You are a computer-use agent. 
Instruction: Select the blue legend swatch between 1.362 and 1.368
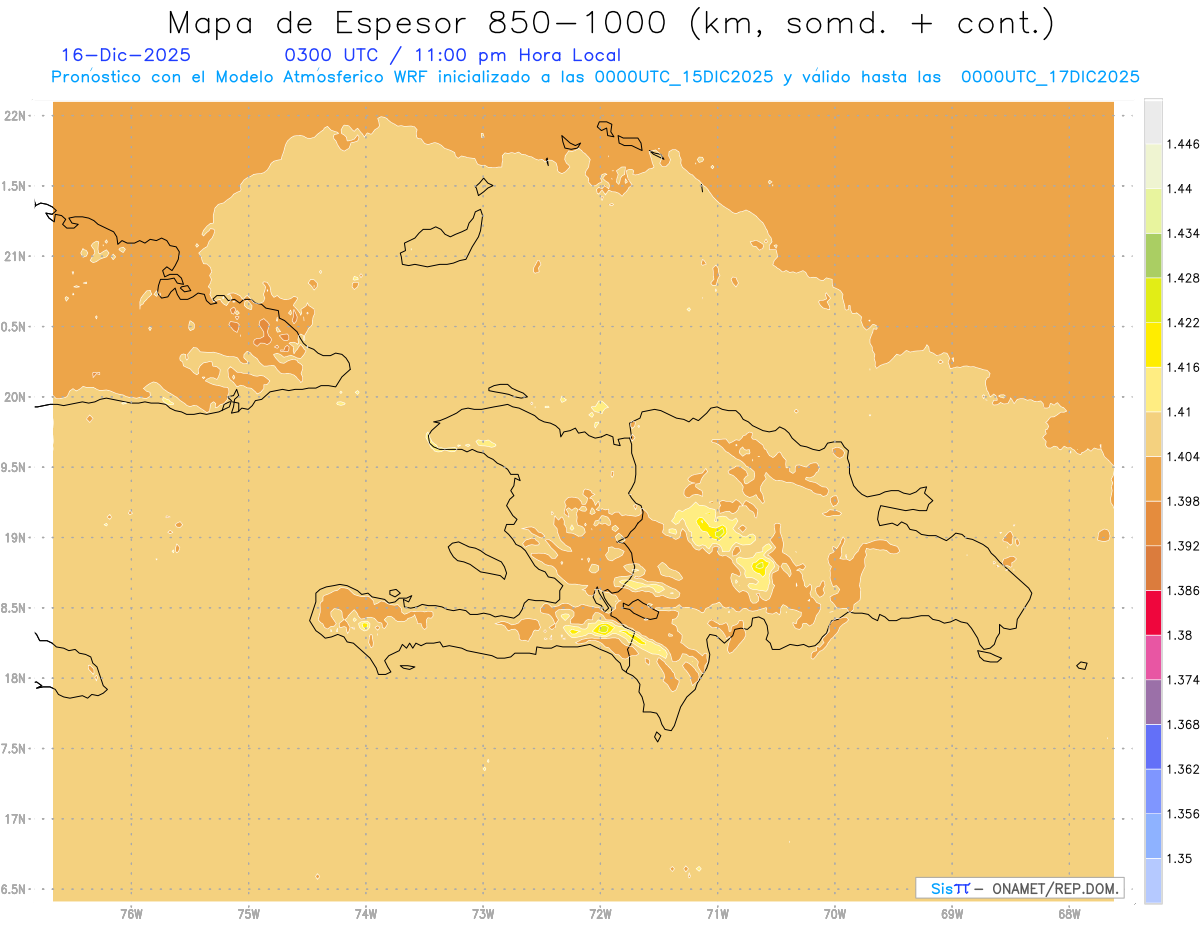coord(1153,746)
